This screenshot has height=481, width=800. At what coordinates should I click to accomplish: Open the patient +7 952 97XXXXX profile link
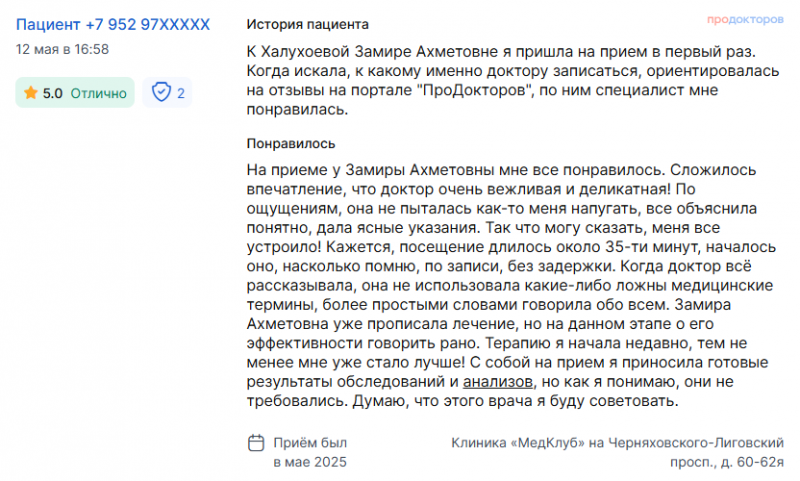[x=113, y=24]
